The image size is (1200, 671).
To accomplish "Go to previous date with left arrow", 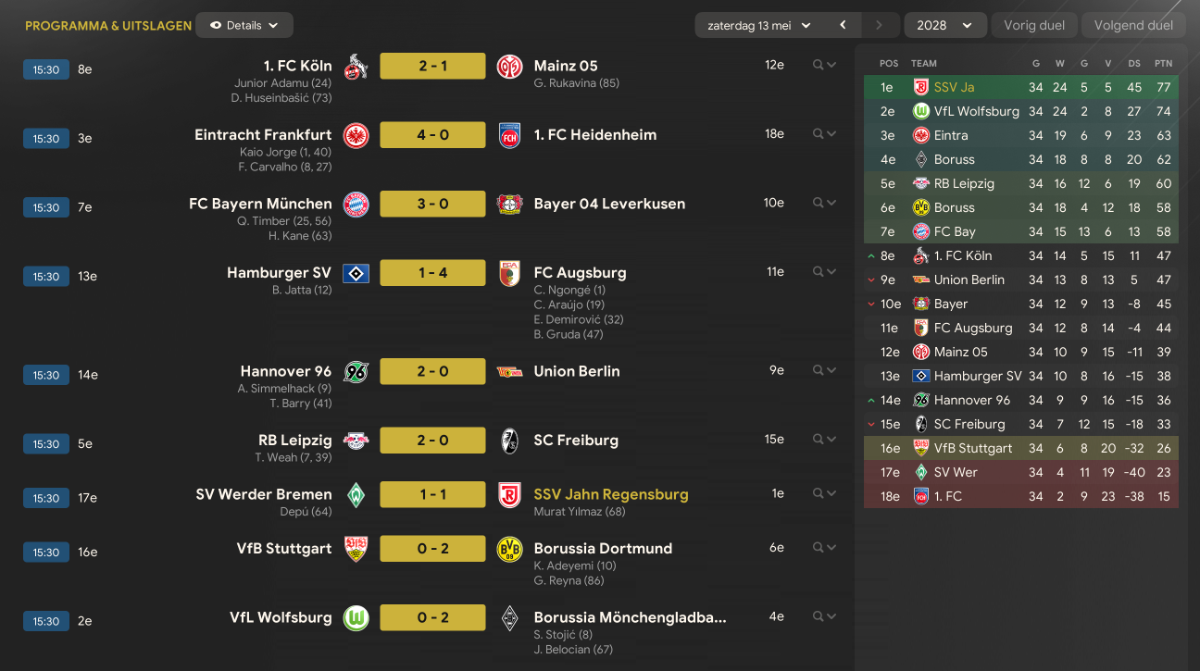I will [x=843, y=25].
